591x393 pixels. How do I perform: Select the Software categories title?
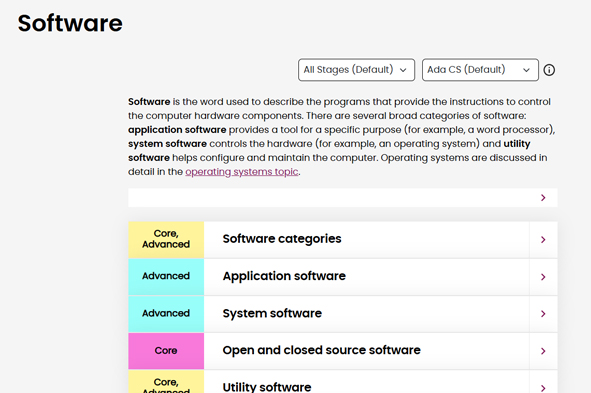282,239
